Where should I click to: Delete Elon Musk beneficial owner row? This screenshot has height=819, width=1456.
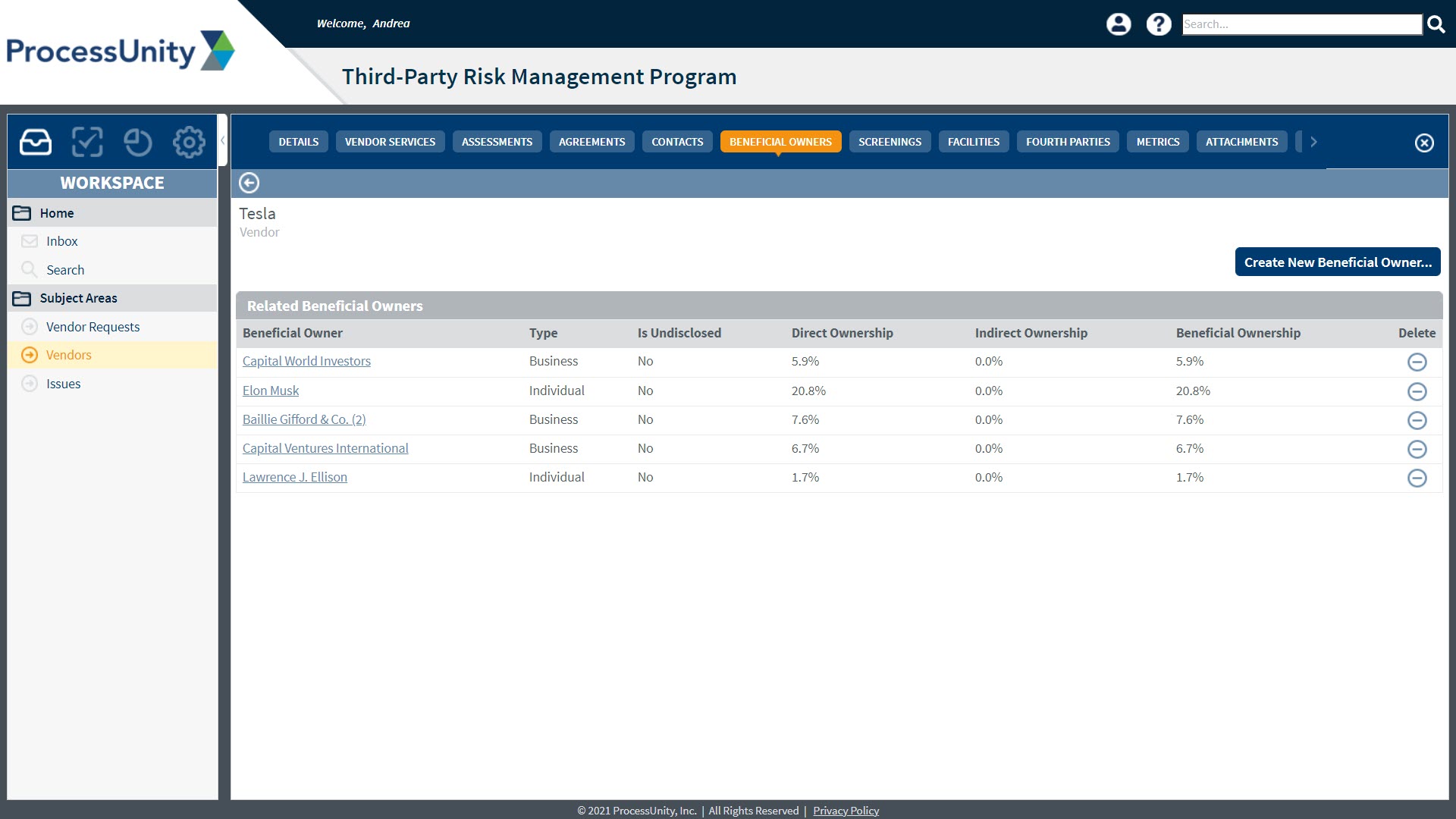1417,391
